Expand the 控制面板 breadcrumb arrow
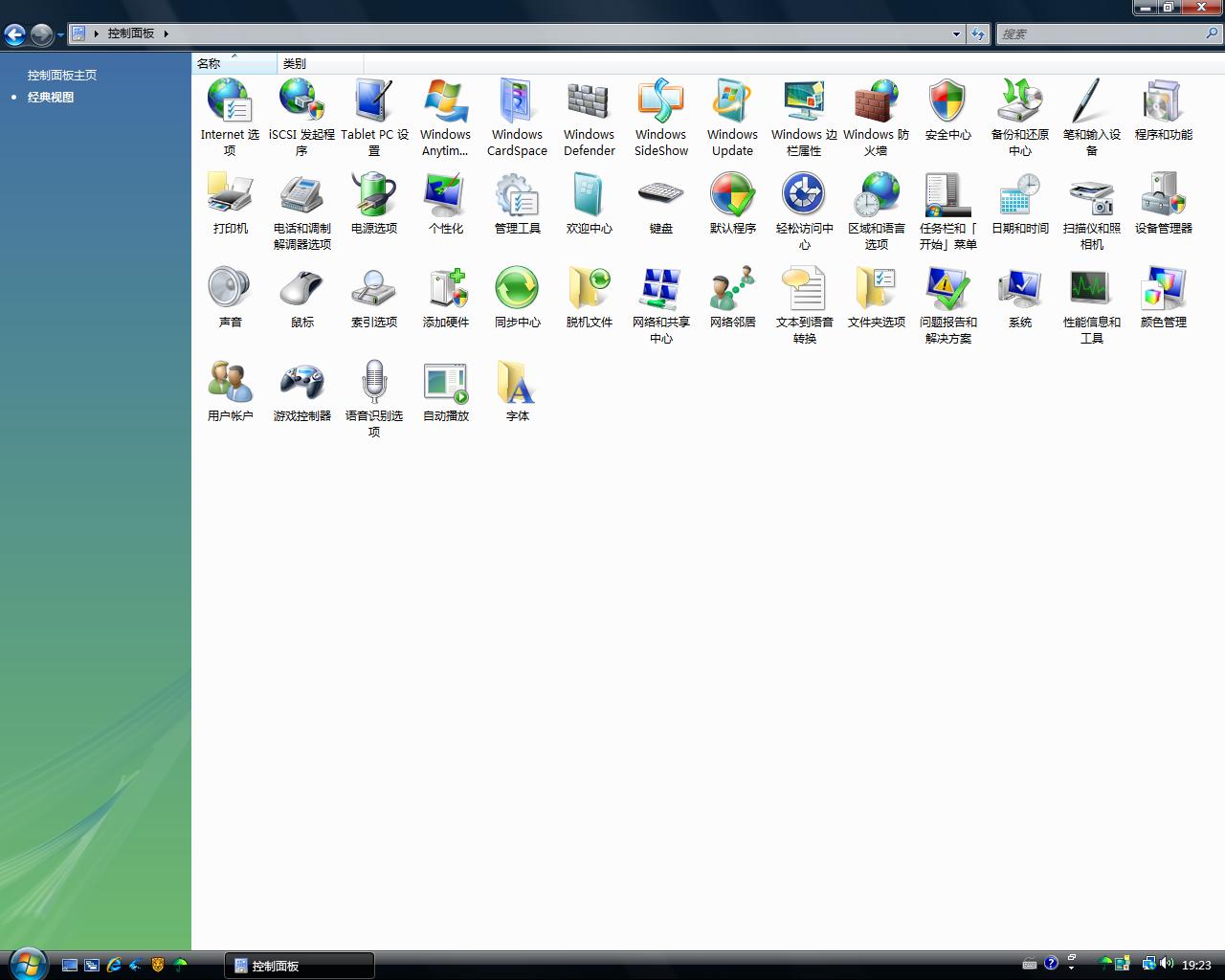Viewport: 1225px width, 980px height. tap(166, 33)
